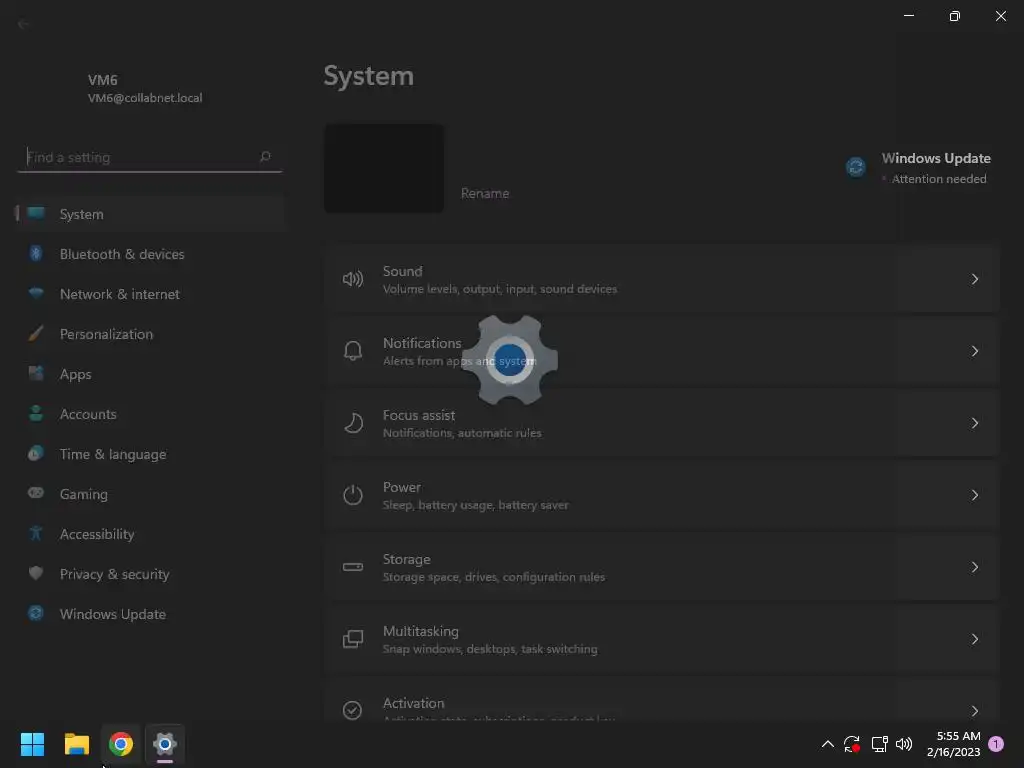Click the Windows Update sync icon at top
Viewport: 1024px width, 768px height.
[x=856, y=167]
